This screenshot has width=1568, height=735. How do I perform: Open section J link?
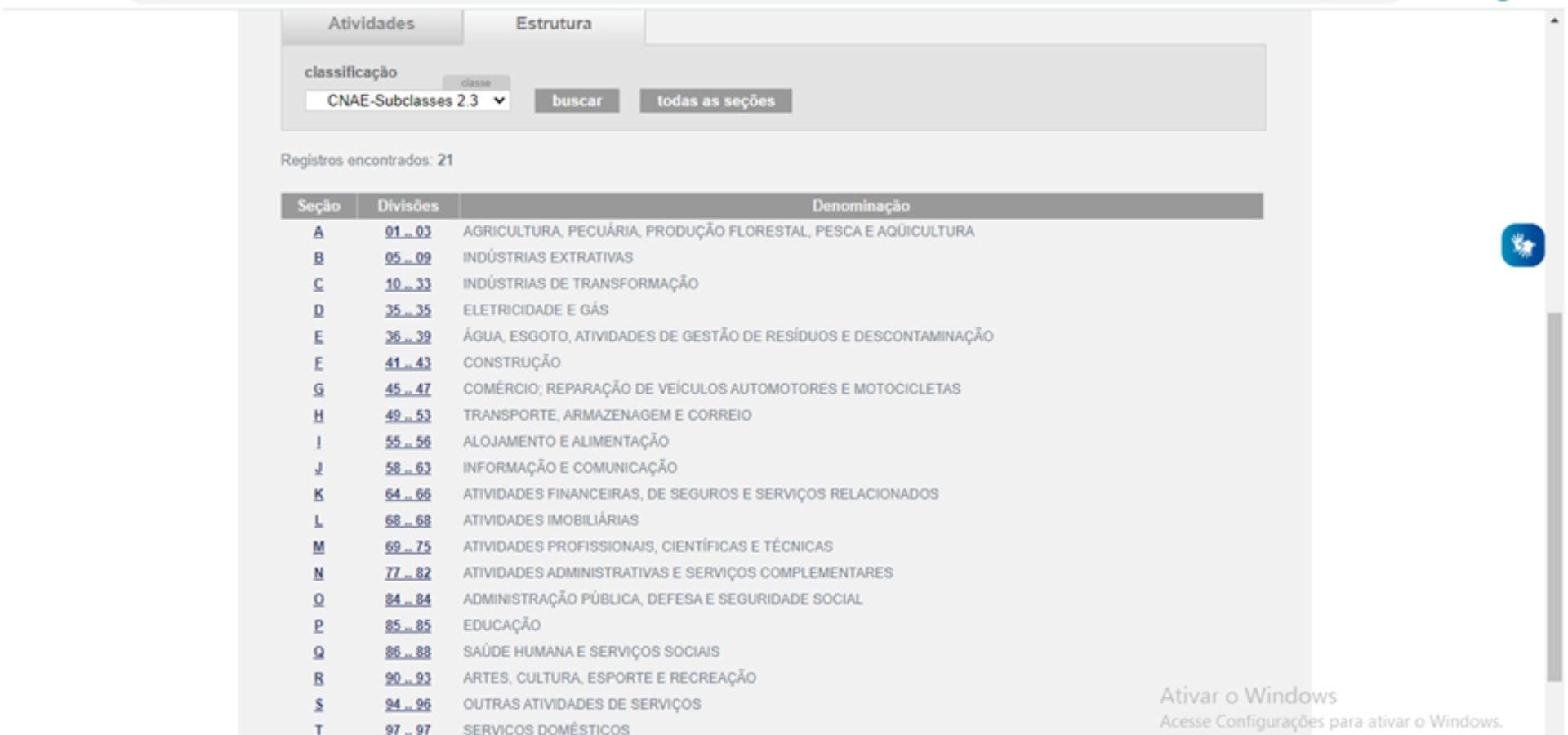[x=318, y=468]
